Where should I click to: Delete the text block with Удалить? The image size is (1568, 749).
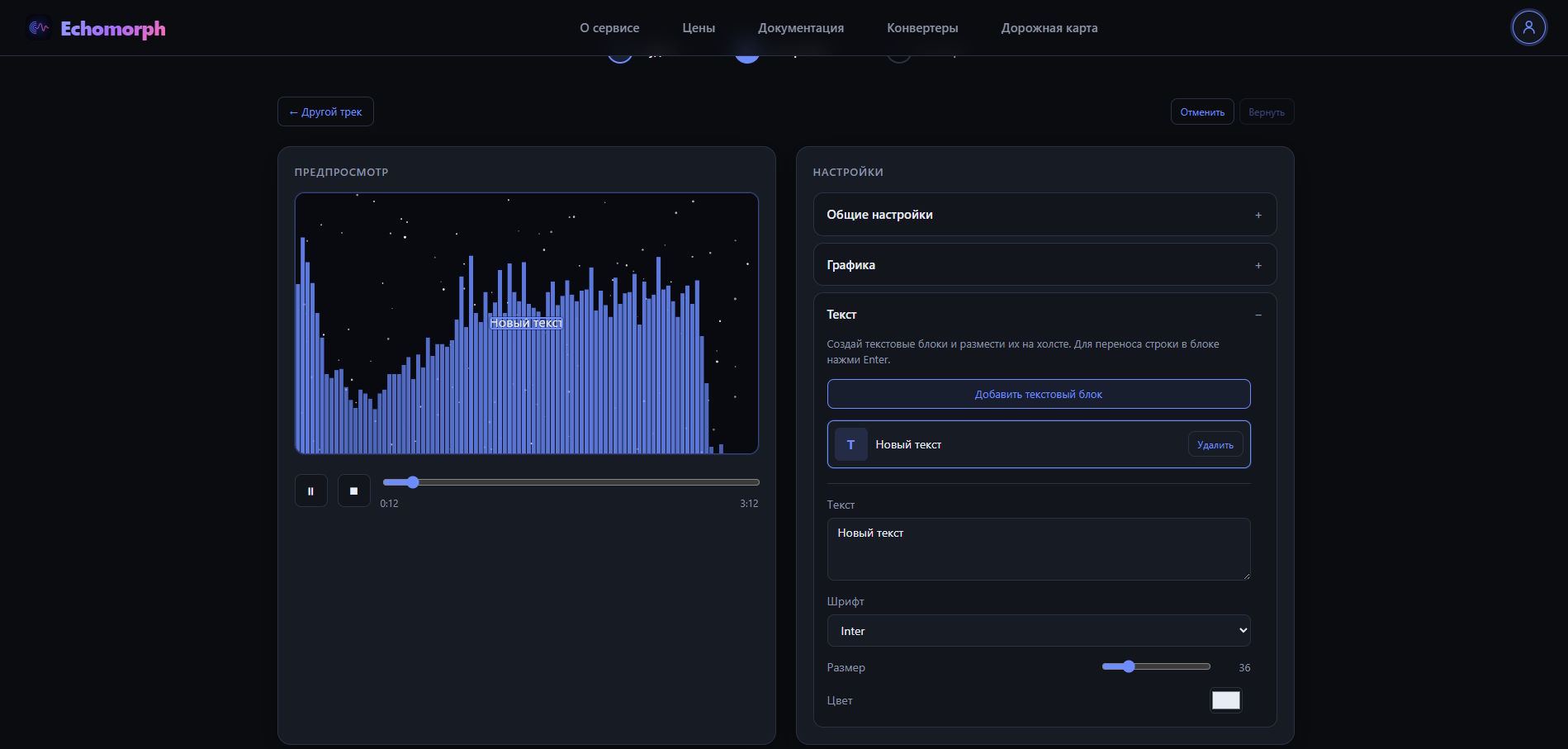click(x=1215, y=444)
